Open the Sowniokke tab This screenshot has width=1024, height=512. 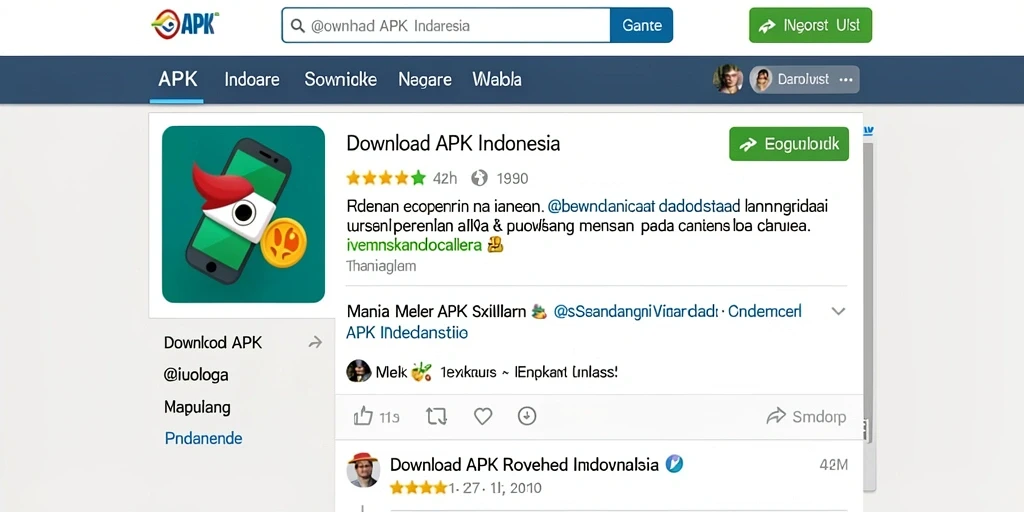click(340, 80)
